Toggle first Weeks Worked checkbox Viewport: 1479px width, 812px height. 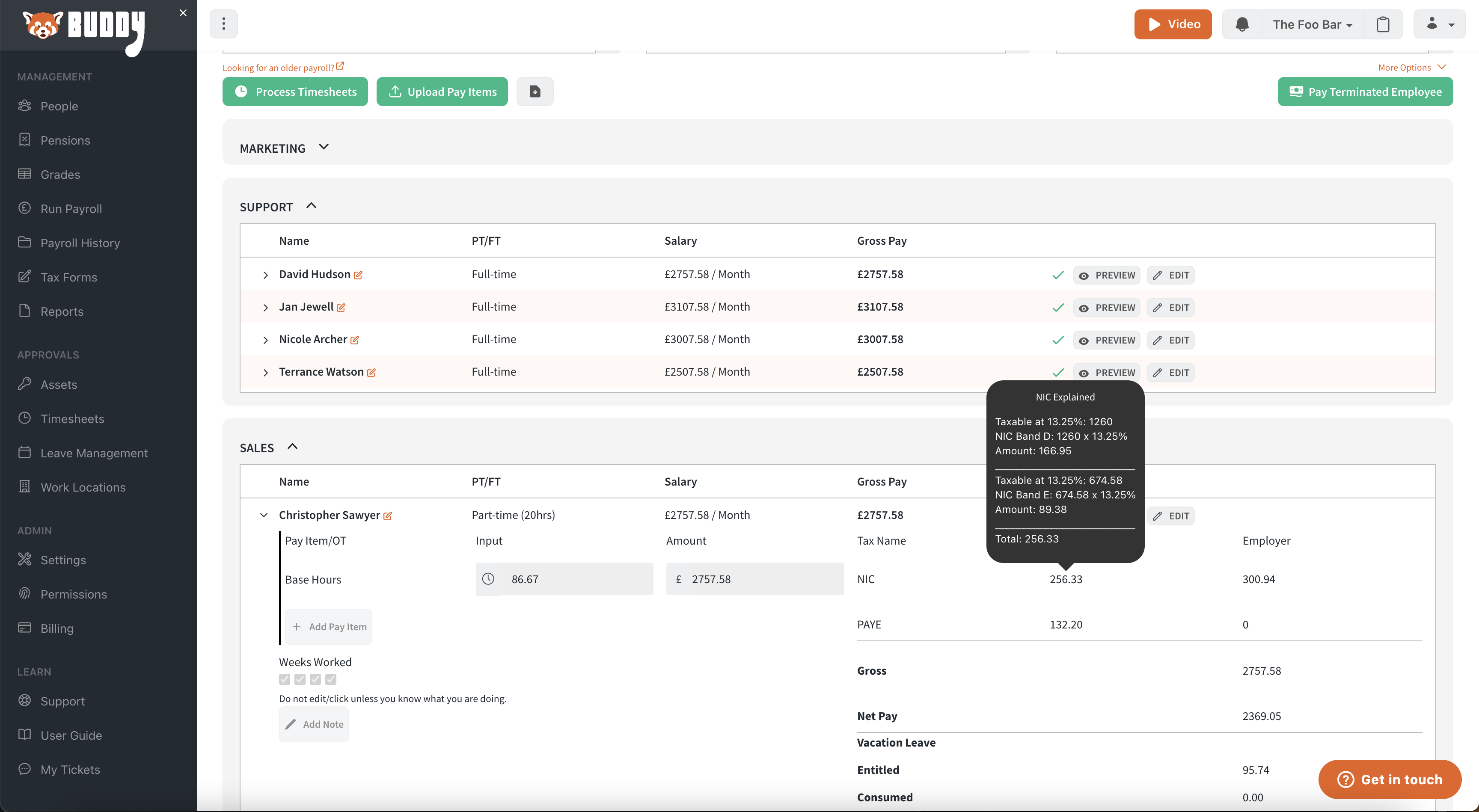coord(285,679)
